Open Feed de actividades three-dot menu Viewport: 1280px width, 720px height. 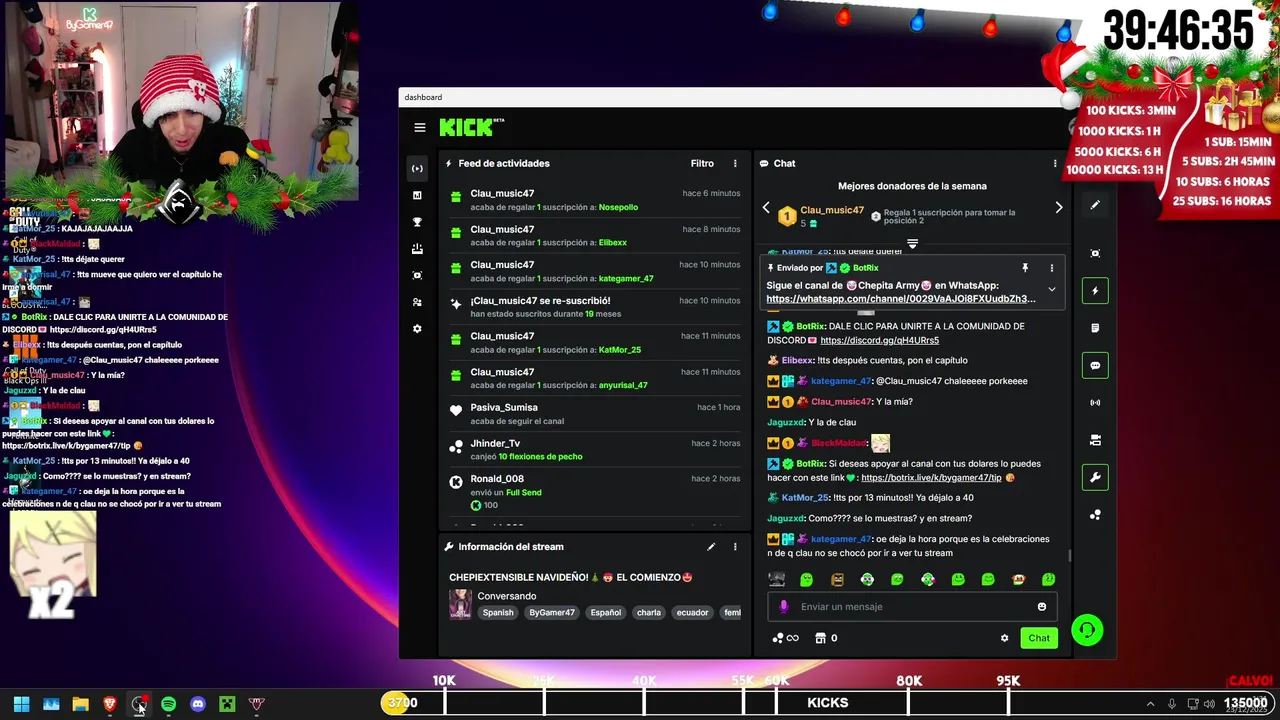click(735, 163)
